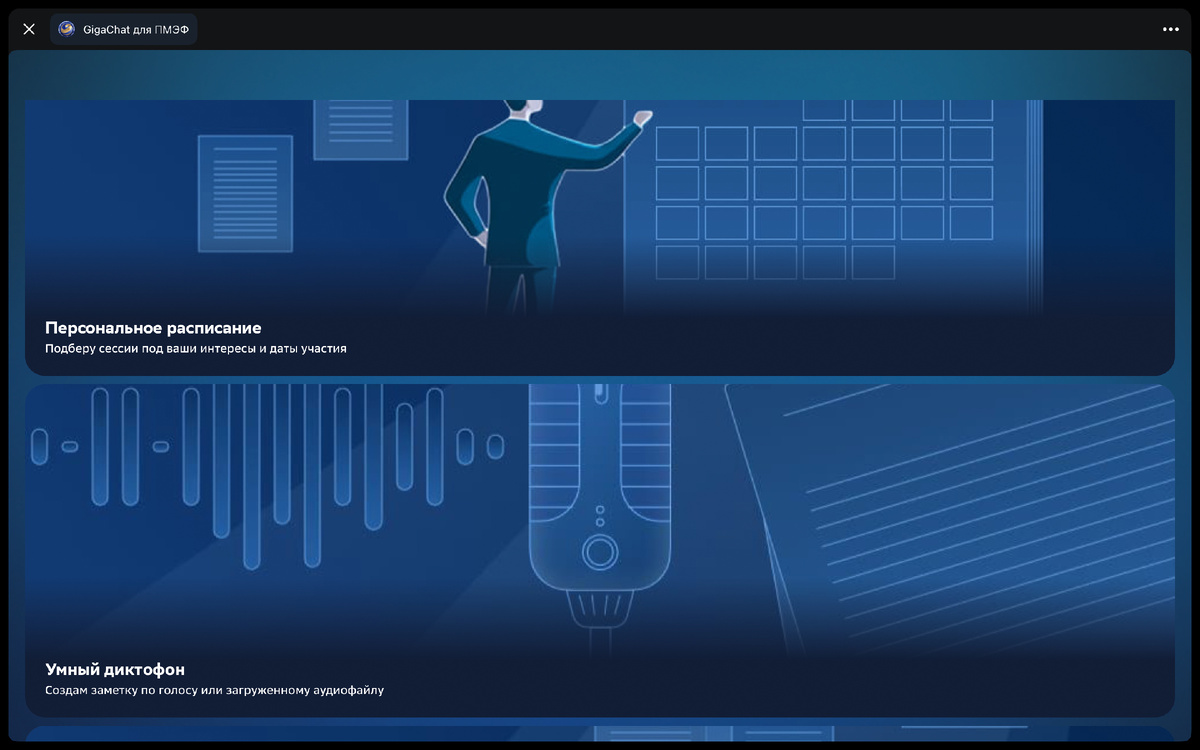Open the GigaChat для ПМЭФ title chip
The image size is (1200, 750).
124,29
